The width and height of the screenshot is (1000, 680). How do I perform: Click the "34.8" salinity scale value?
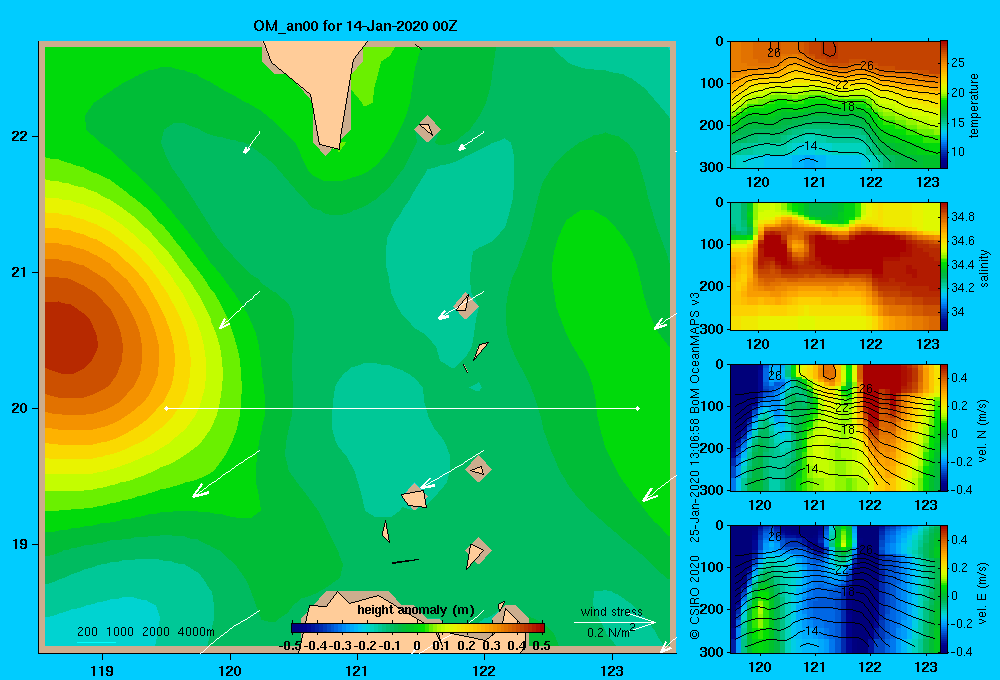pos(963,217)
